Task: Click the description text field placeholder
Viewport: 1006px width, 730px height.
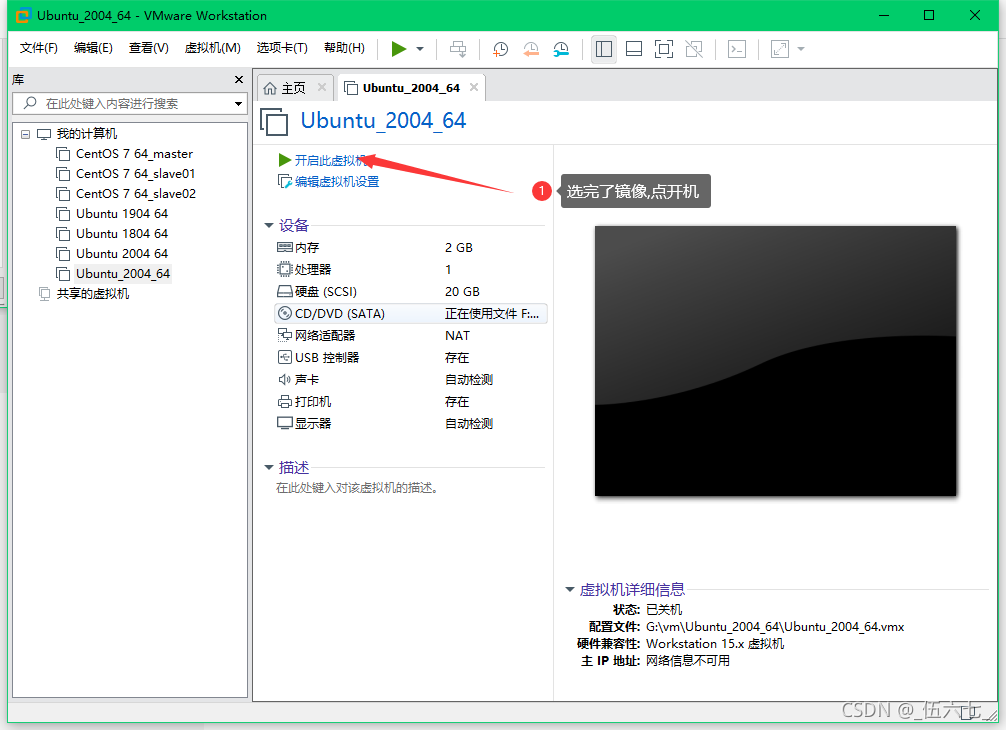Action: tap(357, 488)
